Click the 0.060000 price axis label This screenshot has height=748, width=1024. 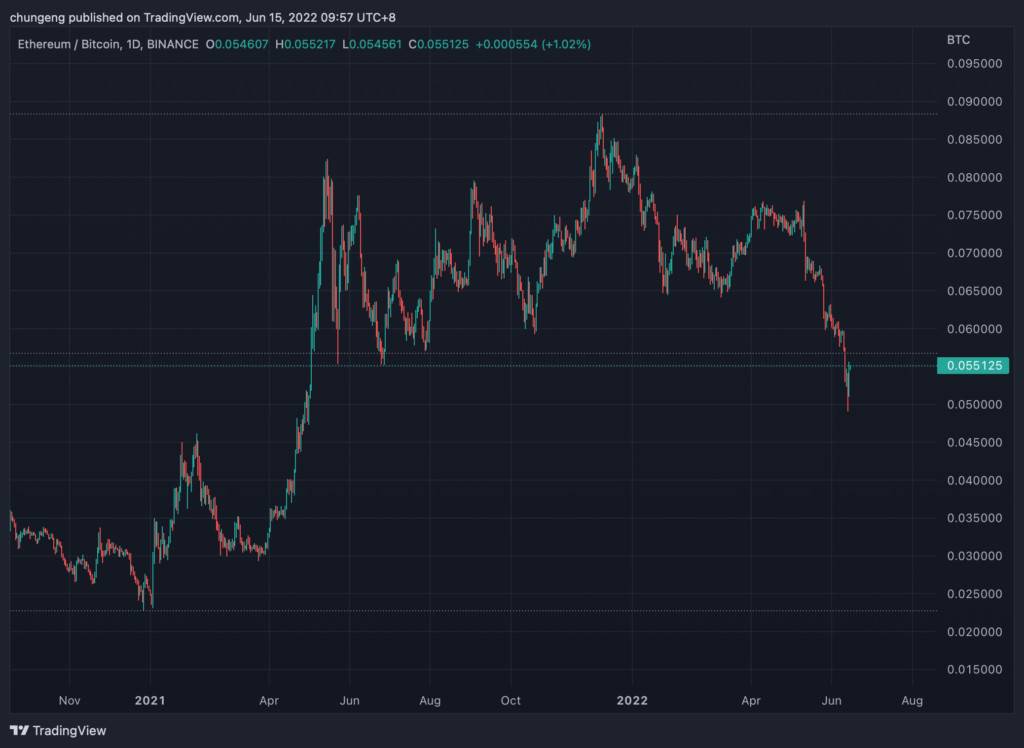pyautogui.click(x=974, y=329)
